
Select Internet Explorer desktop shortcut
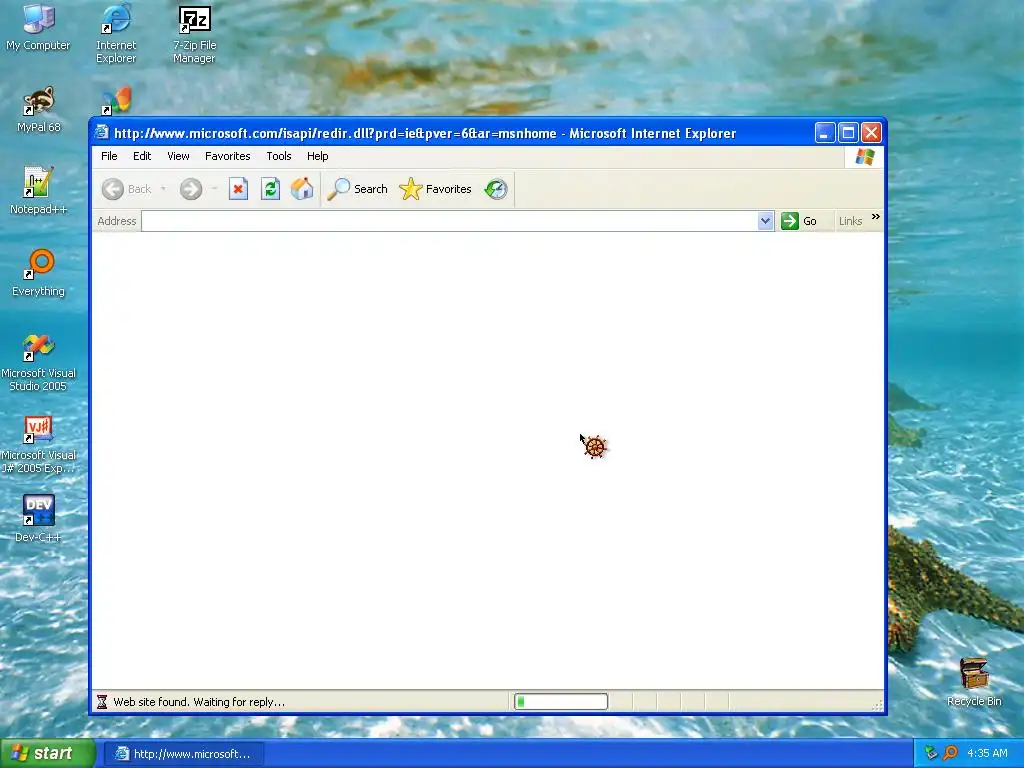pos(116,33)
